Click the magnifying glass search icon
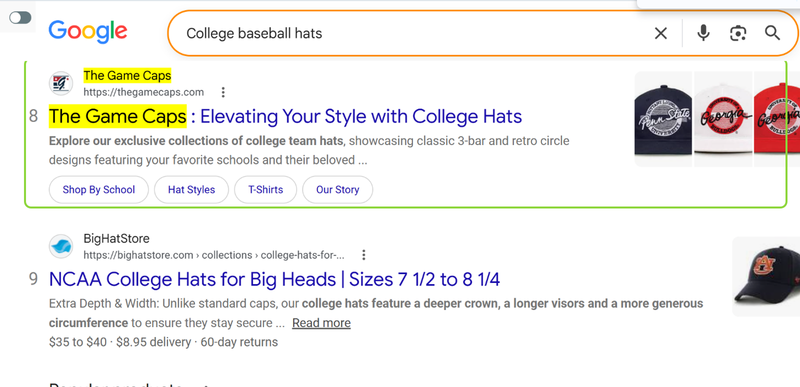This screenshot has width=800, height=387. click(772, 33)
